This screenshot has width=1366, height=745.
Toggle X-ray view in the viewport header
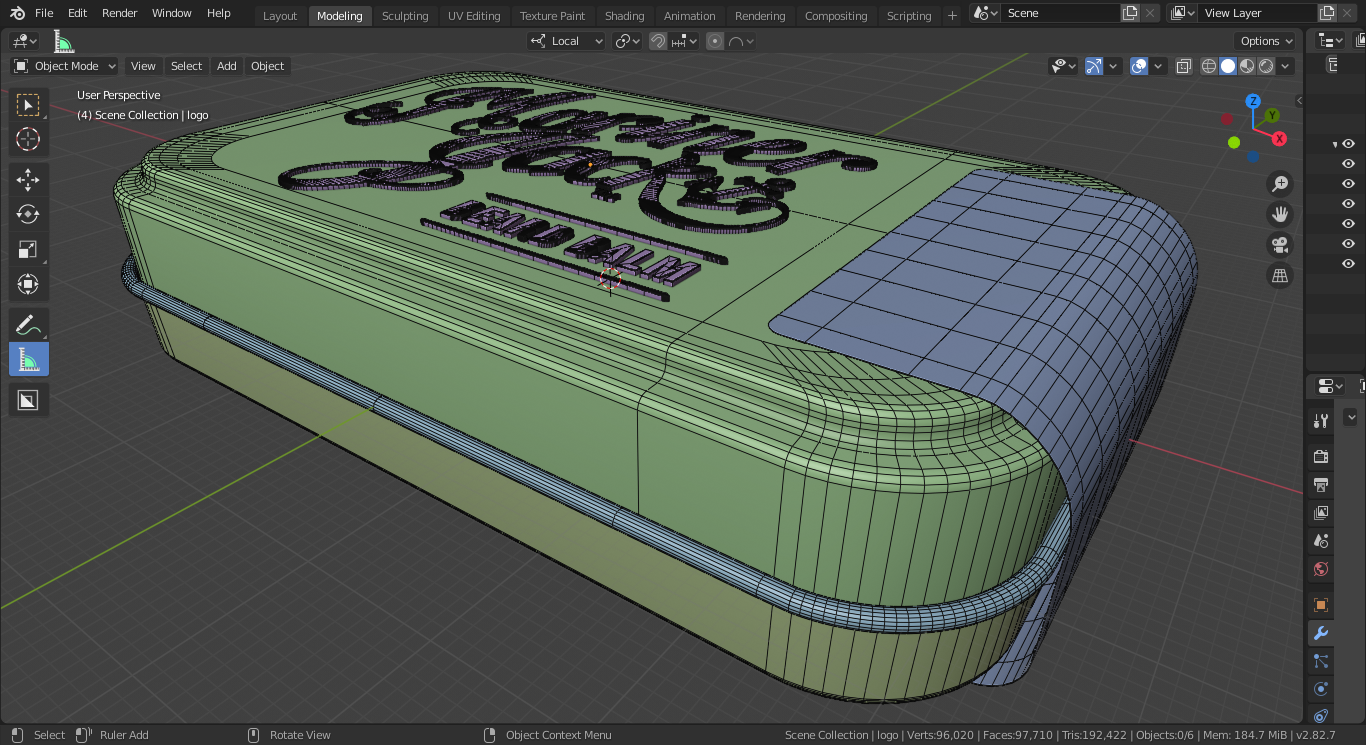click(1184, 66)
